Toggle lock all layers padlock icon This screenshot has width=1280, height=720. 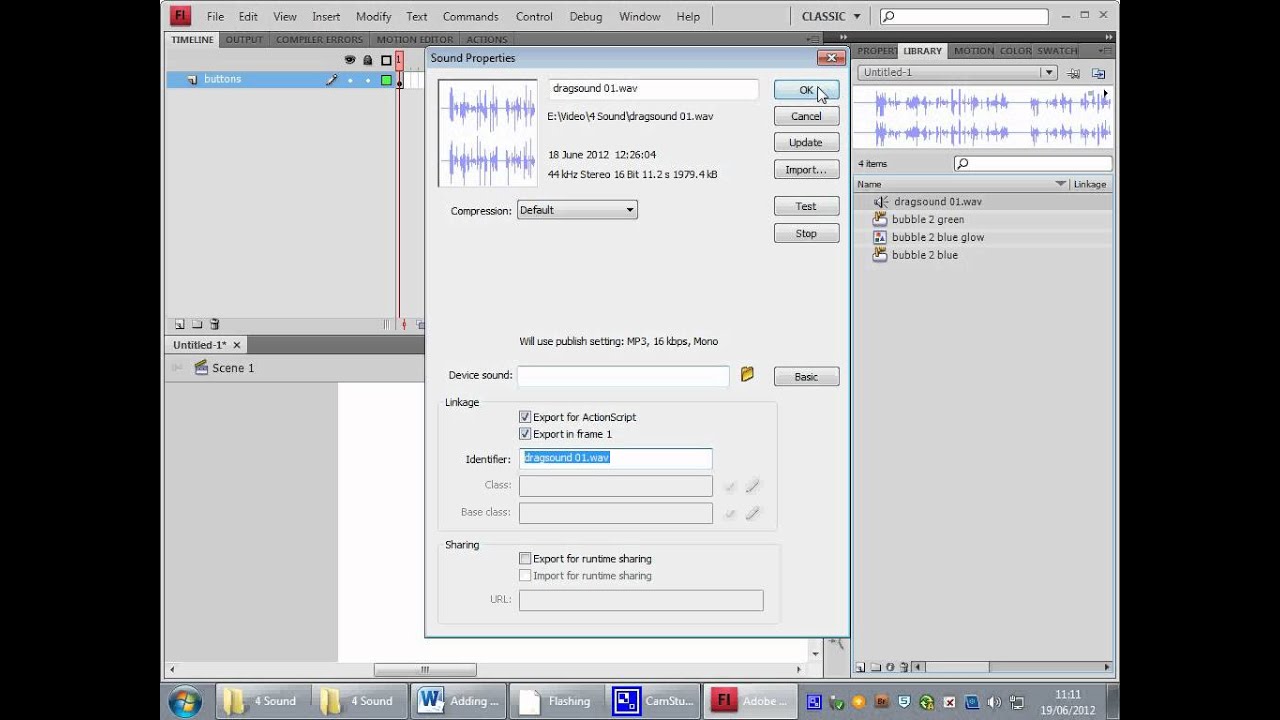tap(368, 60)
